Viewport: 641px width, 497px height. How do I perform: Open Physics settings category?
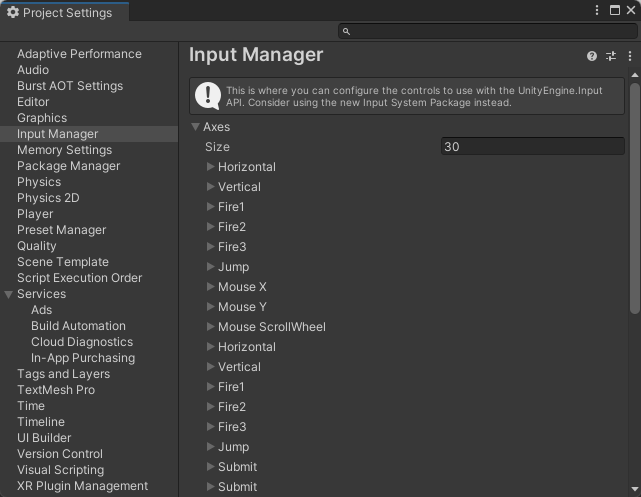click(x=39, y=182)
